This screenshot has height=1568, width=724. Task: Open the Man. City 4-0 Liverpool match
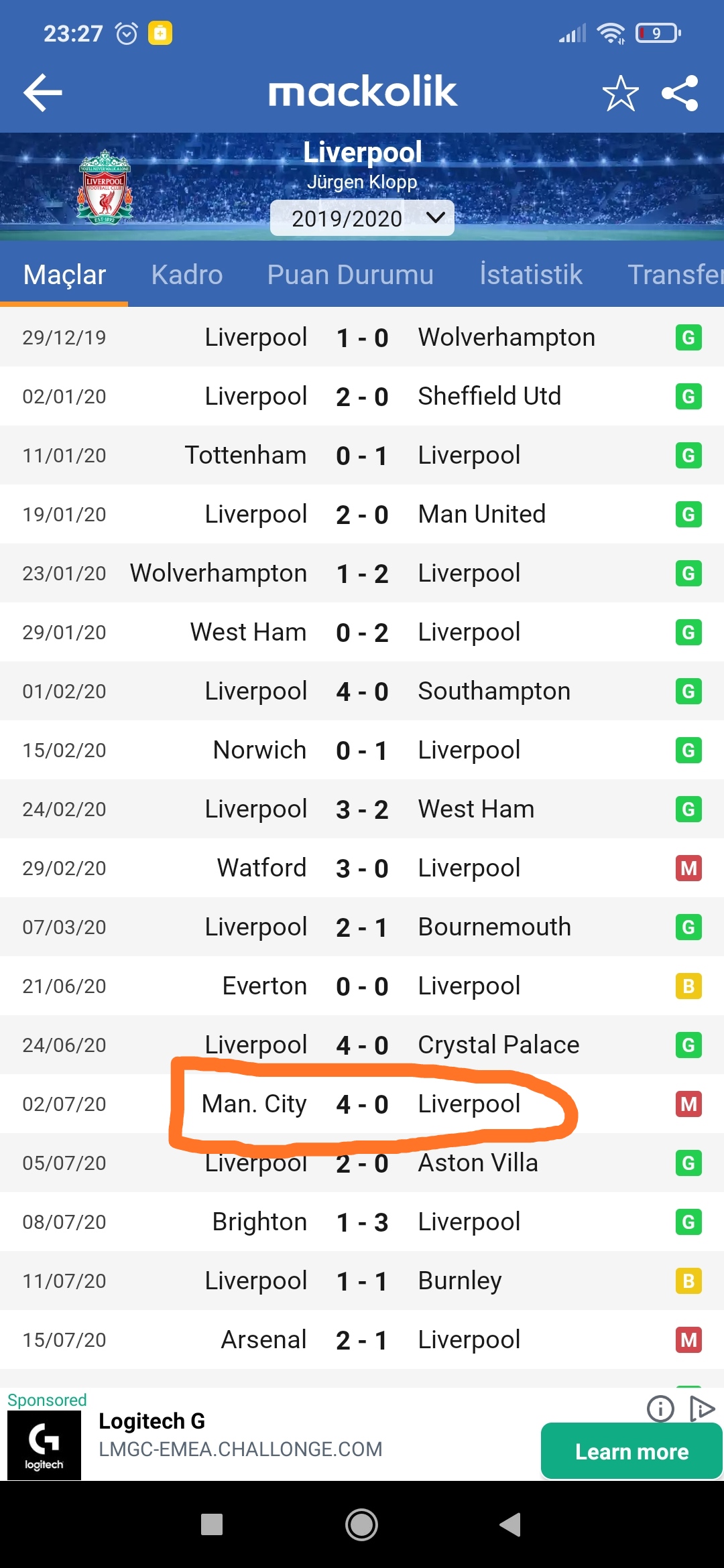coord(362,1104)
